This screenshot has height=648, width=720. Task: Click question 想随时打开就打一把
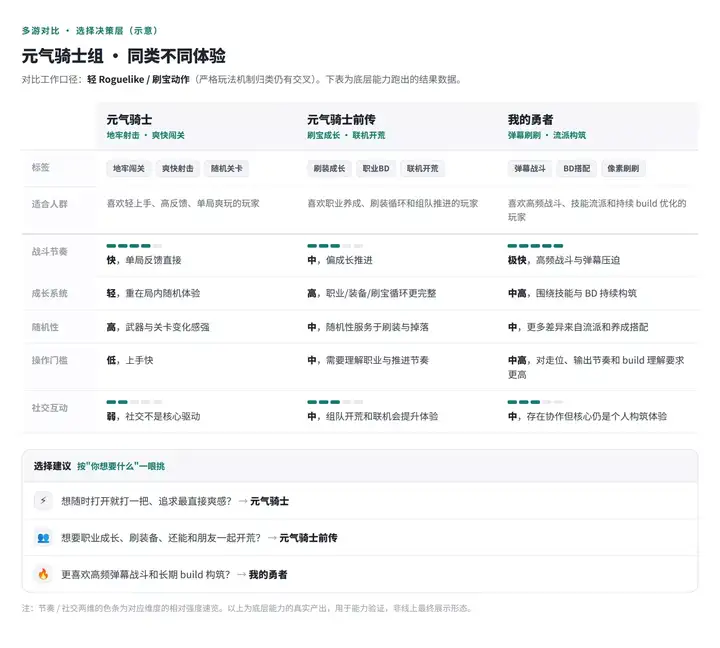(x=146, y=501)
